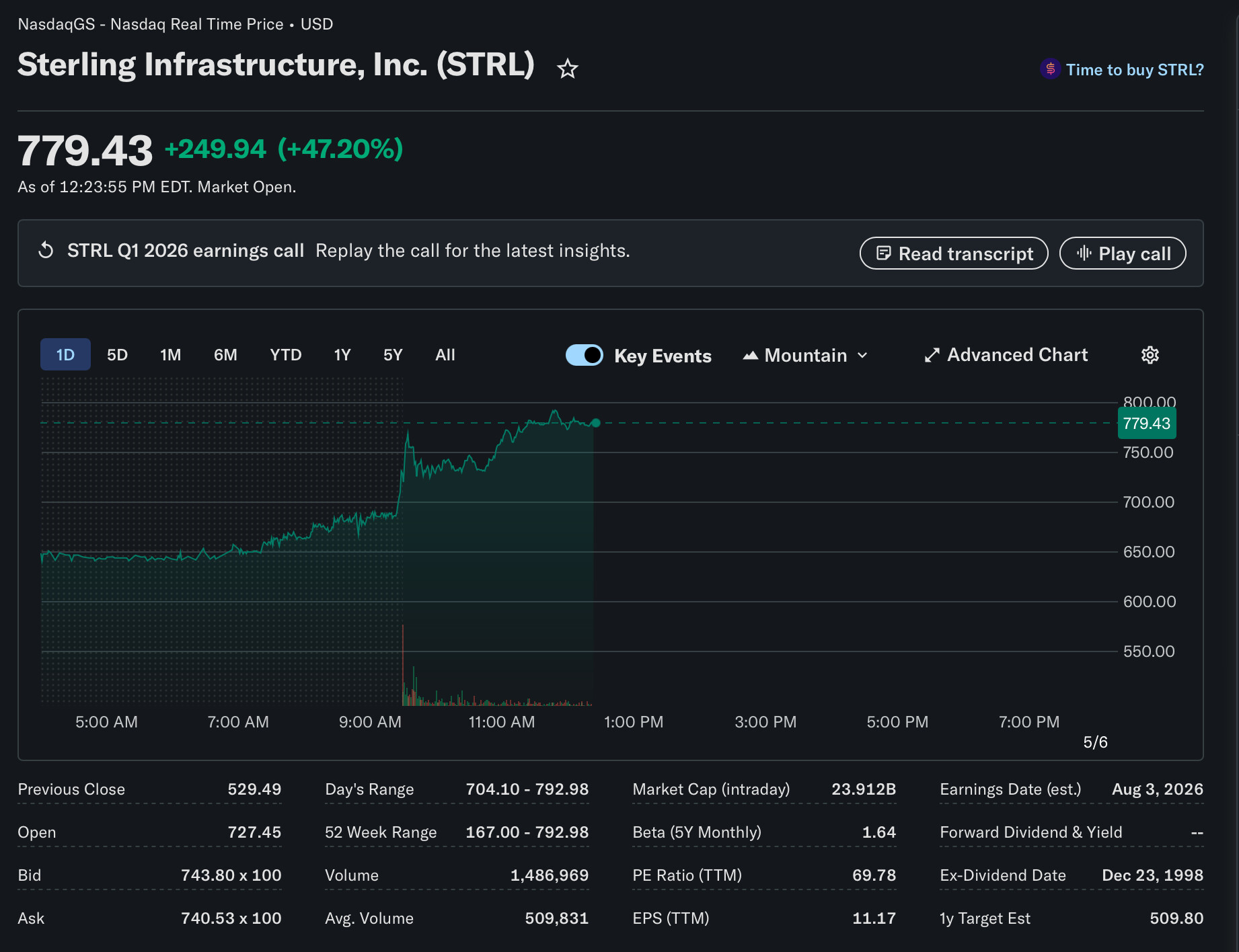Image resolution: width=1239 pixels, height=952 pixels.
Task: Choose the 6M chart range
Action: click(x=225, y=354)
